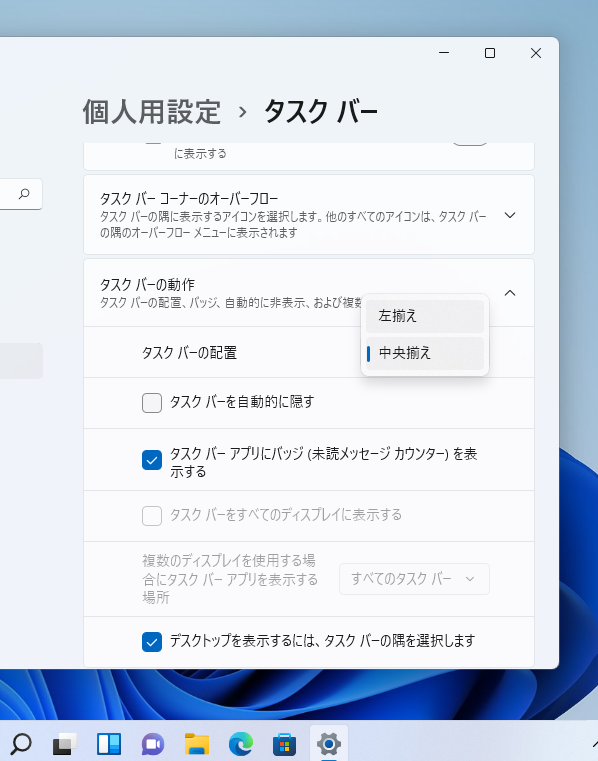Open the すべてのタスク バー dropdown
Viewport: 598px width, 761px height.
tap(414, 579)
